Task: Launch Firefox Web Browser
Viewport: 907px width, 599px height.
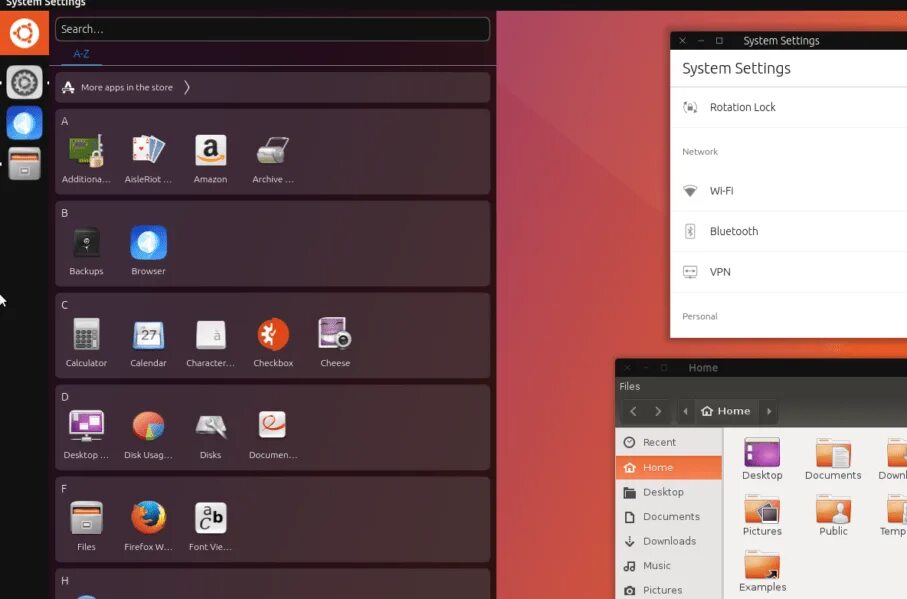Action: (x=148, y=526)
